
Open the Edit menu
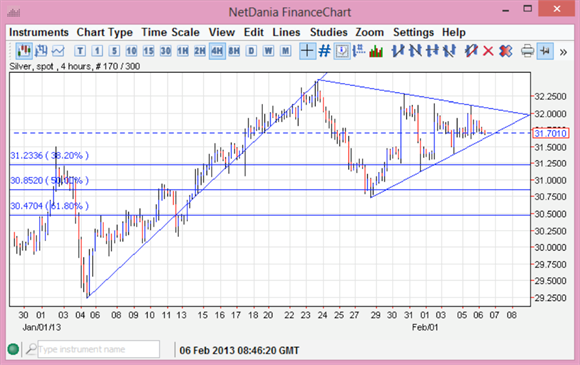point(254,33)
